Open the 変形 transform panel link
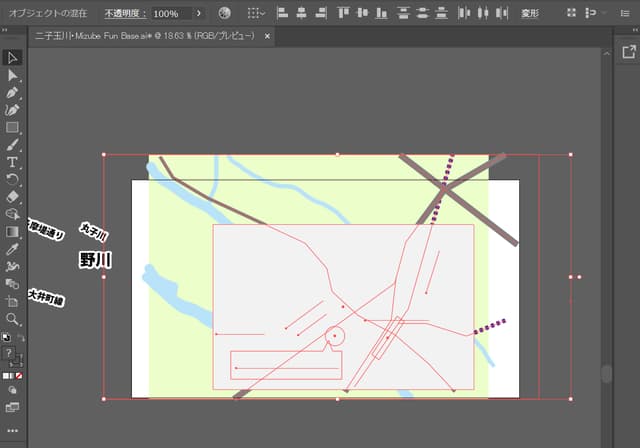640x448 pixels. click(x=530, y=13)
